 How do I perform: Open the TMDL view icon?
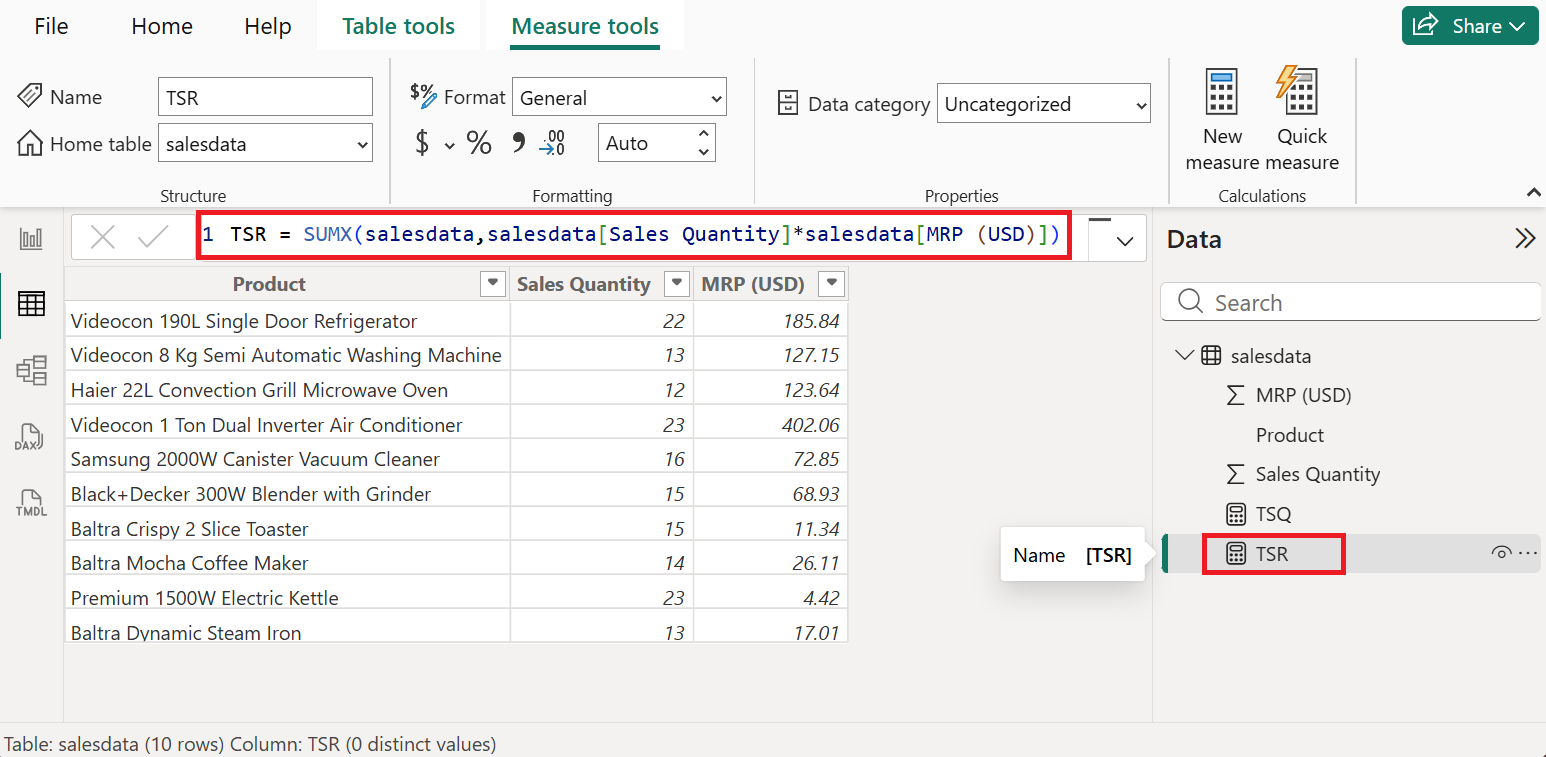coord(30,503)
